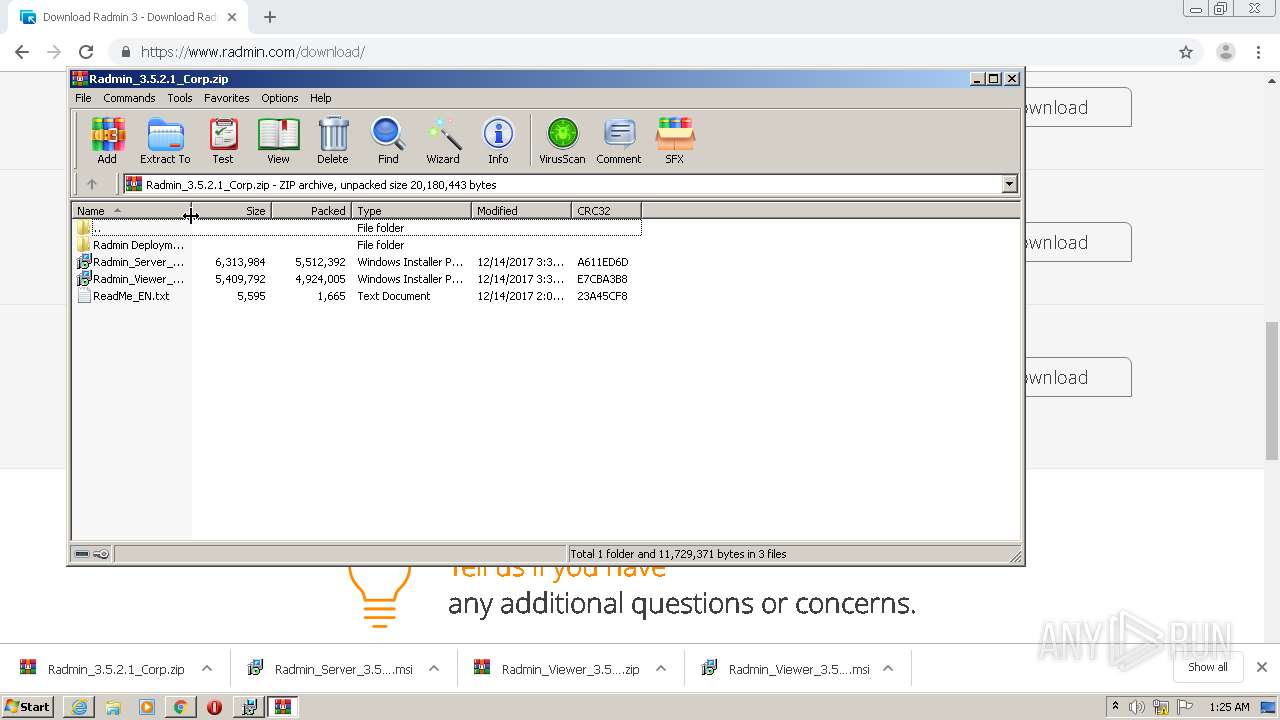Click the taskbar clock showing 1:25 AM
Screen dimensions: 1280x720
[1229, 707]
